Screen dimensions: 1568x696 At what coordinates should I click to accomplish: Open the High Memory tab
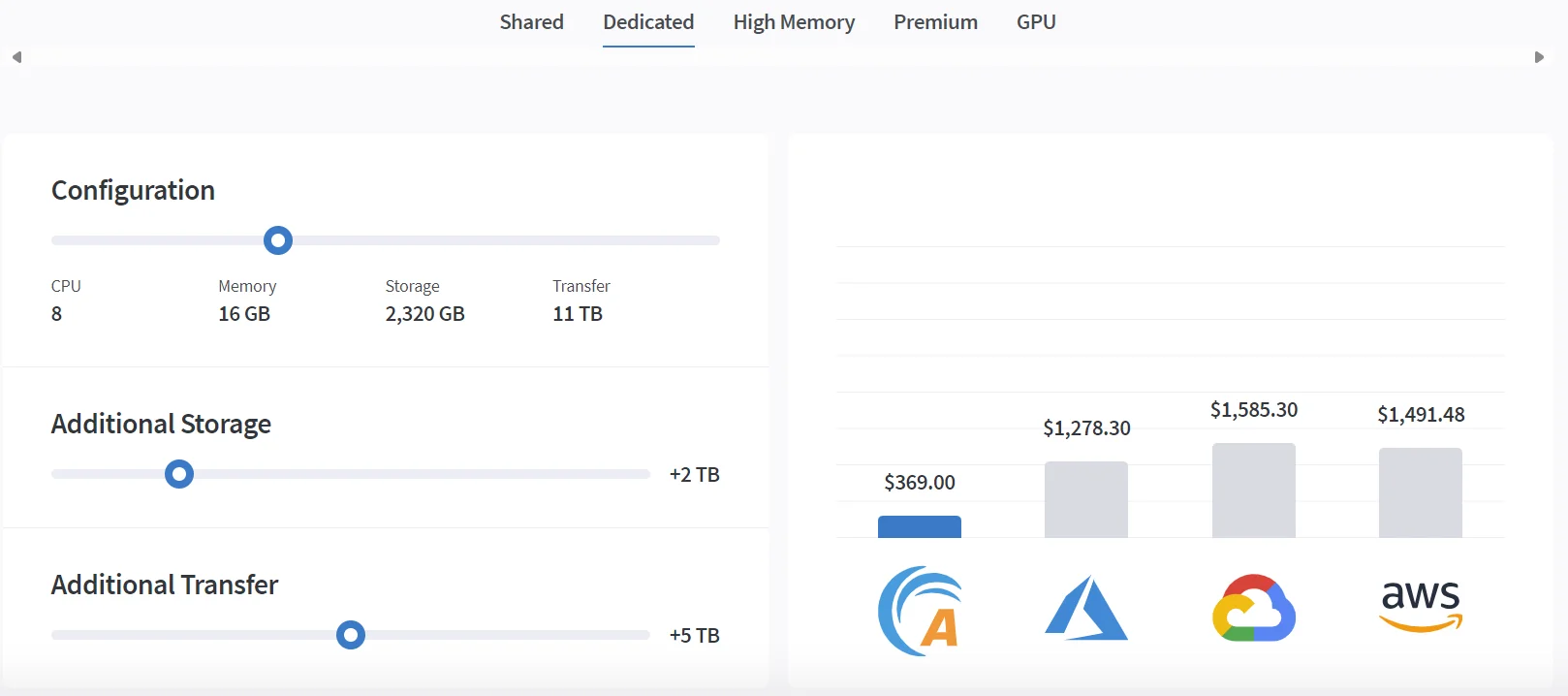pos(794,22)
